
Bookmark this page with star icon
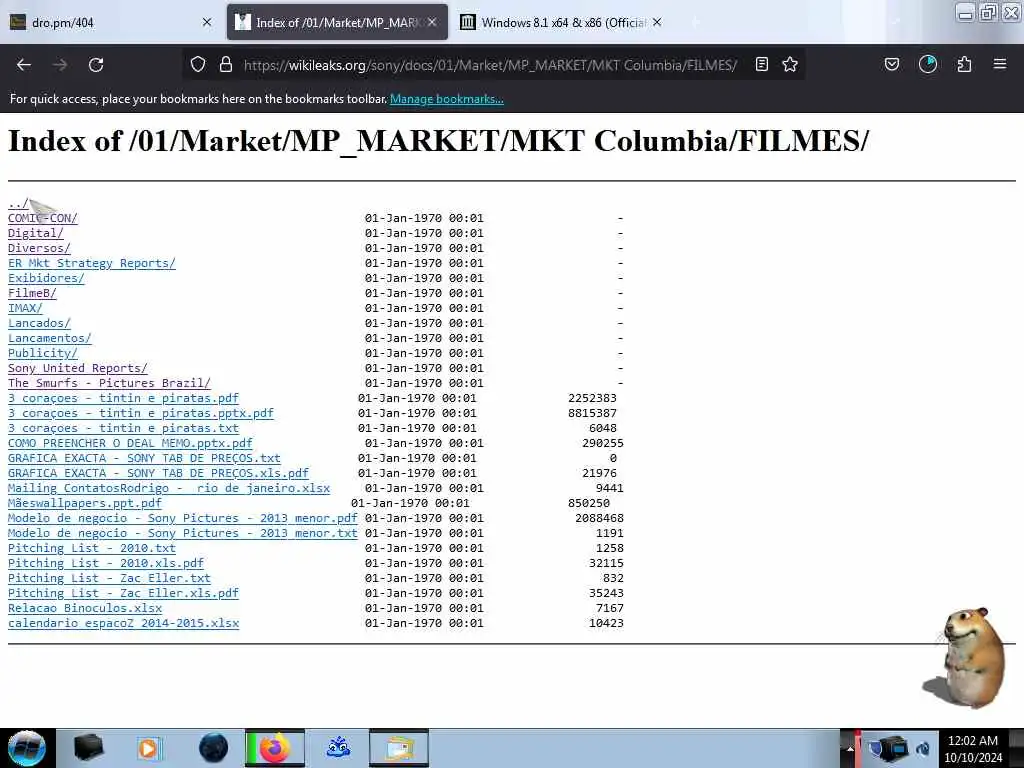[790, 65]
